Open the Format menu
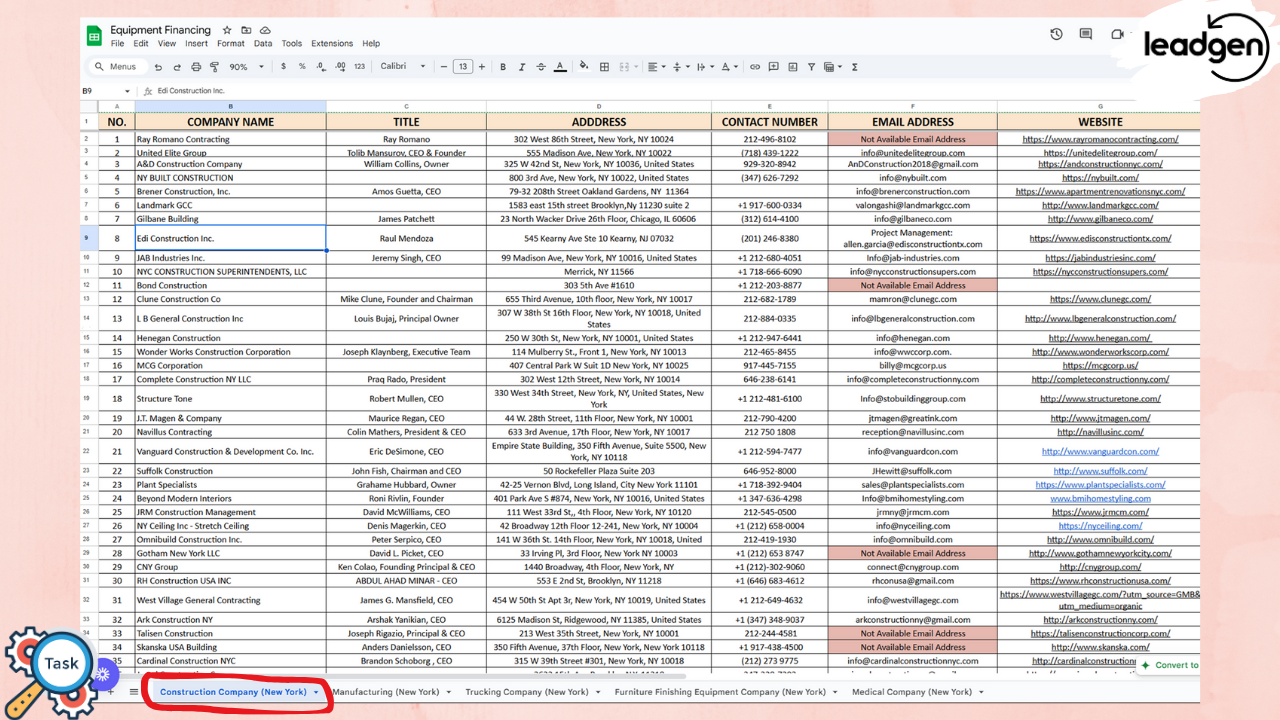The height and width of the screenshot is (720, 1280). point(231,44)
